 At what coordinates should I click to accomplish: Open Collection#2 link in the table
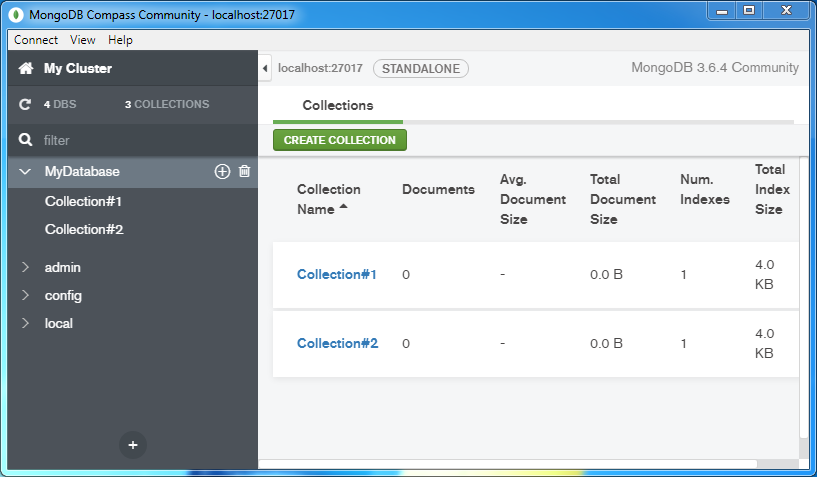pos(338,343)
